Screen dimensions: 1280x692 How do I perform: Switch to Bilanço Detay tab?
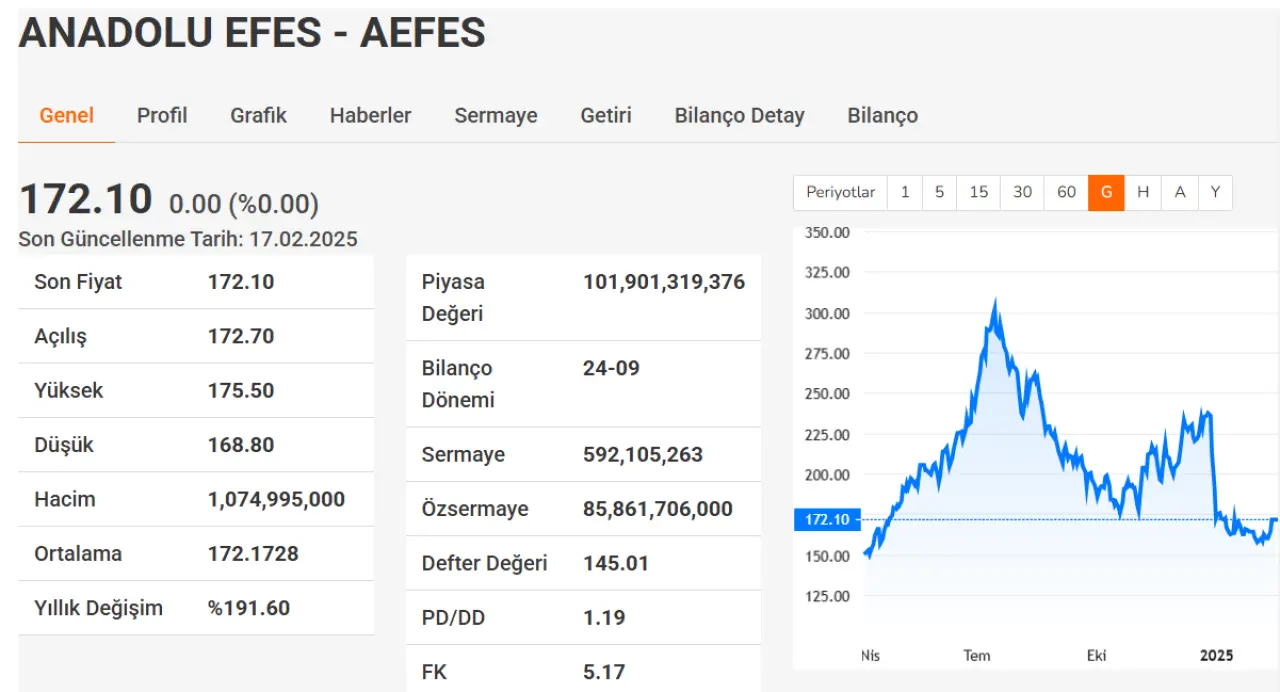point(739,115)
